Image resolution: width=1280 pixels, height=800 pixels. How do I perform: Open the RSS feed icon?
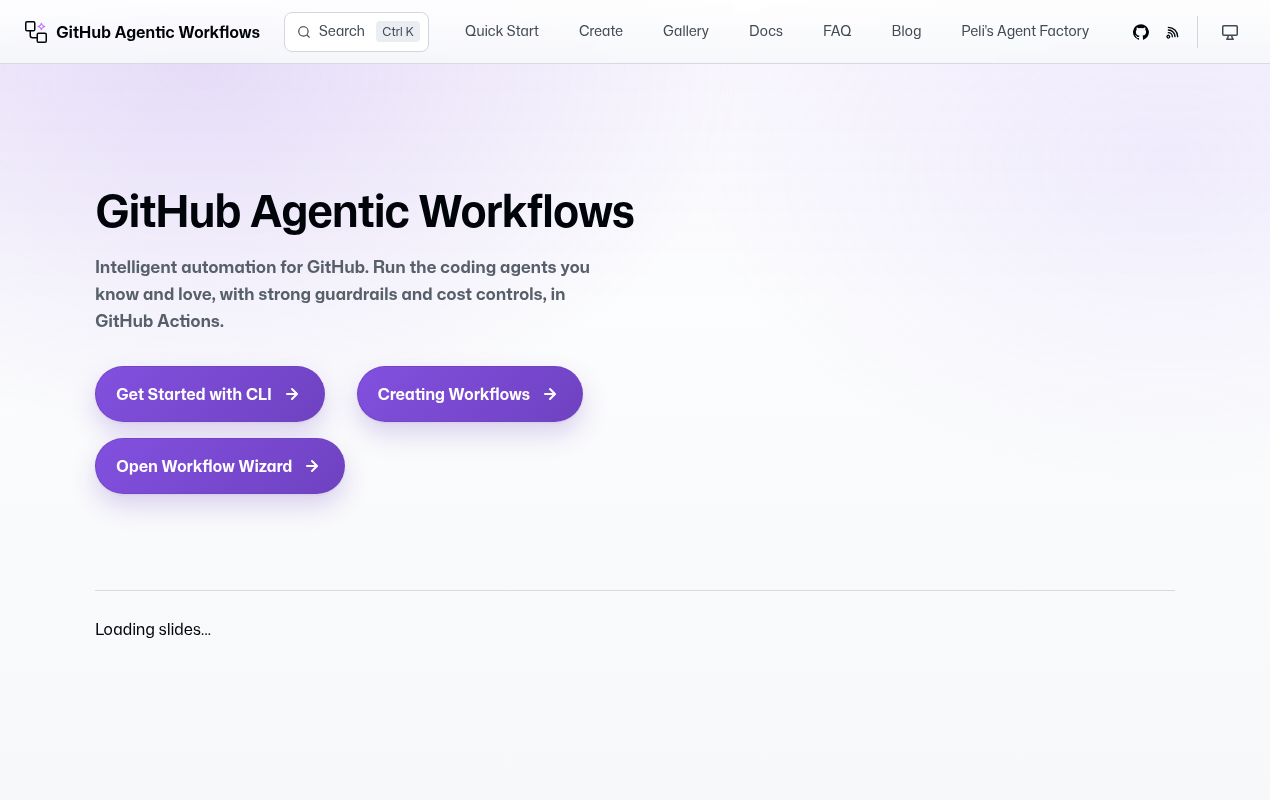click(1172, 32)
